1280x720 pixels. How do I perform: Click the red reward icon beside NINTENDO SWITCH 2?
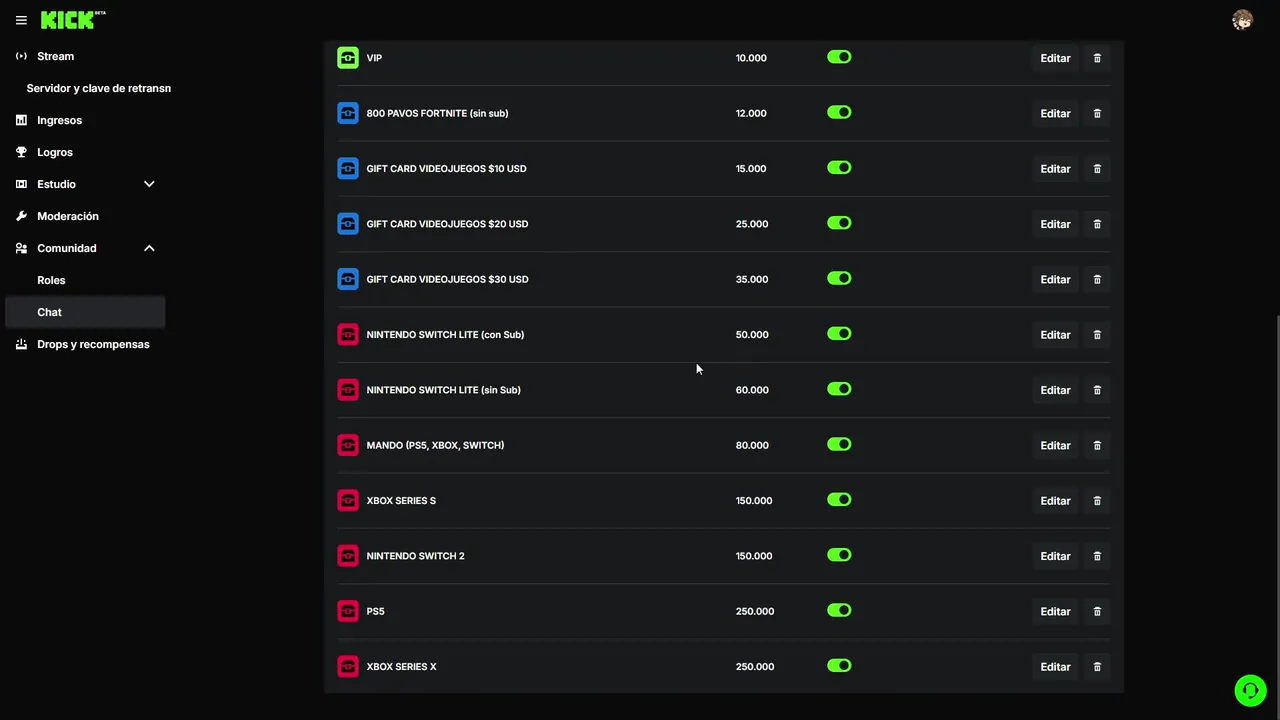click(x=348, y=556)
